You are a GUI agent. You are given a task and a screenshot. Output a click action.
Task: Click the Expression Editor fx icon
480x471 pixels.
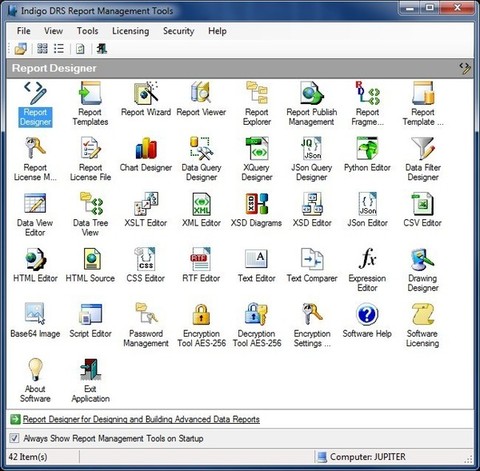pos(367,258)
